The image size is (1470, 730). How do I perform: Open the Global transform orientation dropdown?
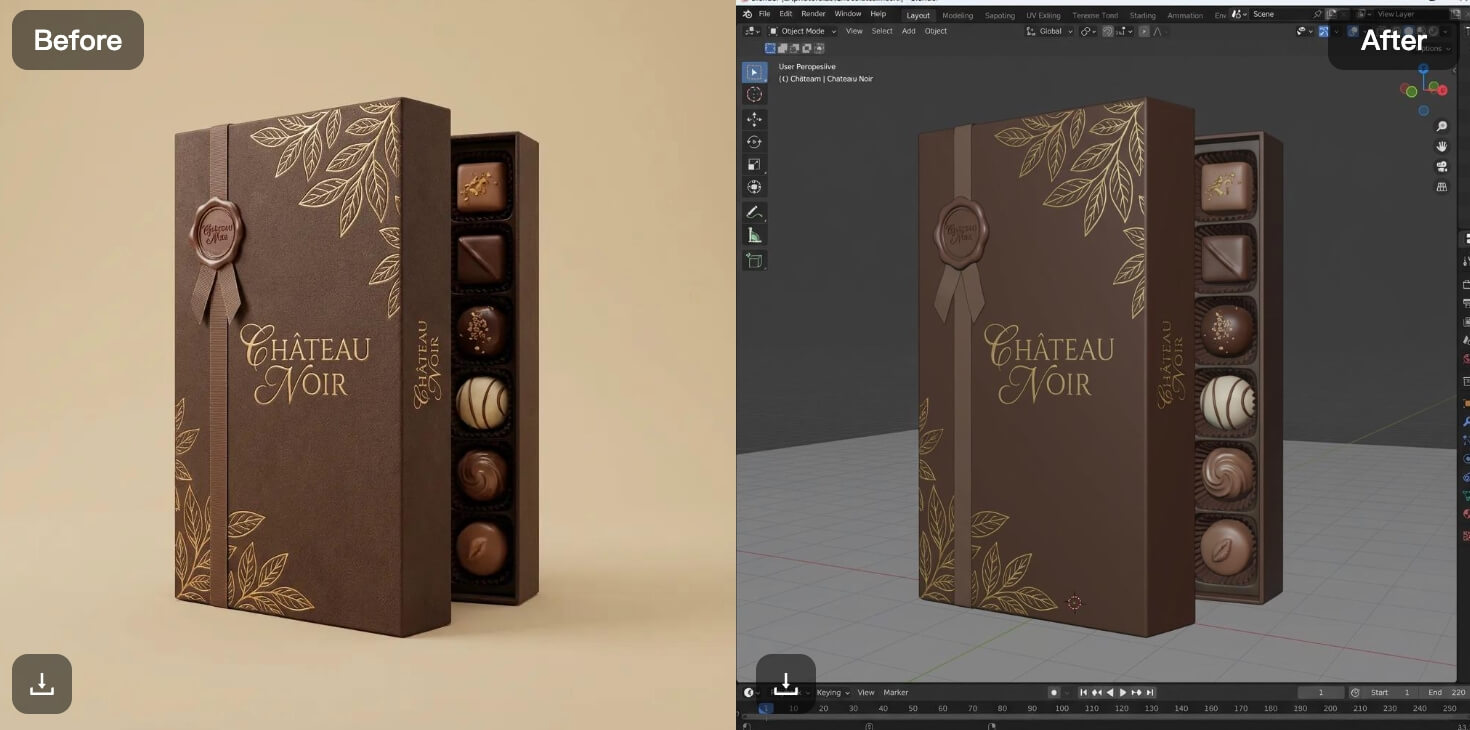coord(1049,31)
